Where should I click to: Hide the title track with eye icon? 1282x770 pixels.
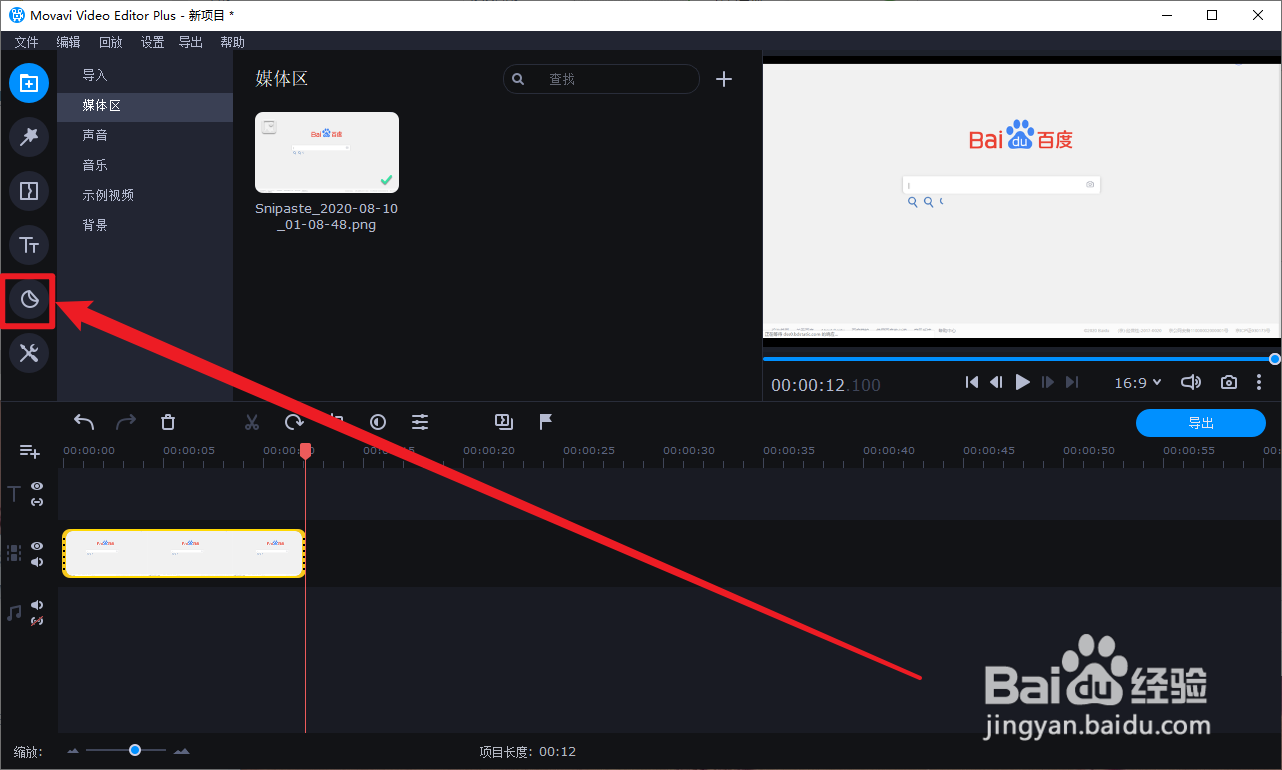37,486
